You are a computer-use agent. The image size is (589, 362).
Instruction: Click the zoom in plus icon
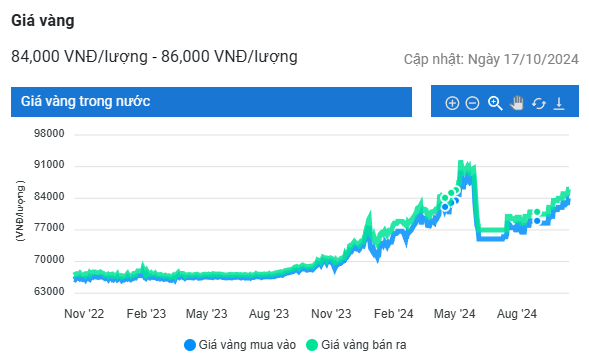pyautogui.click(x=452, y=103)
